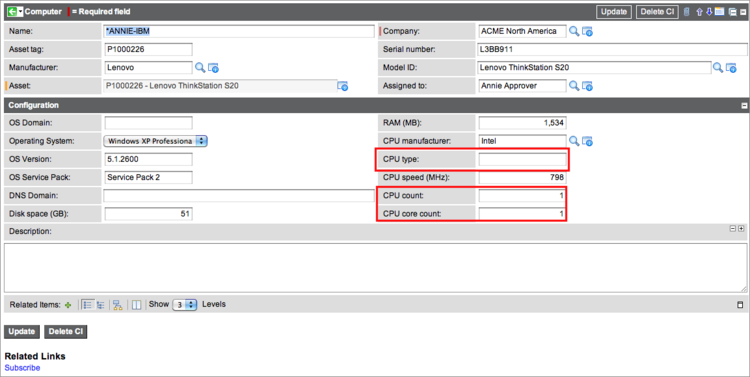Click the CPU count field
The image size is (750, 377).
tap(522, 196)
